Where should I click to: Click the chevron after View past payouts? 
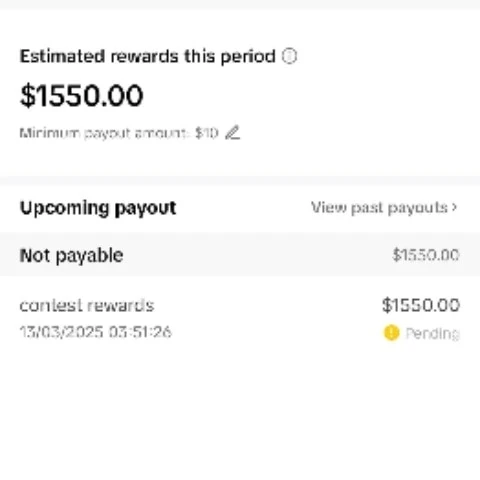(x=454, y=207)
